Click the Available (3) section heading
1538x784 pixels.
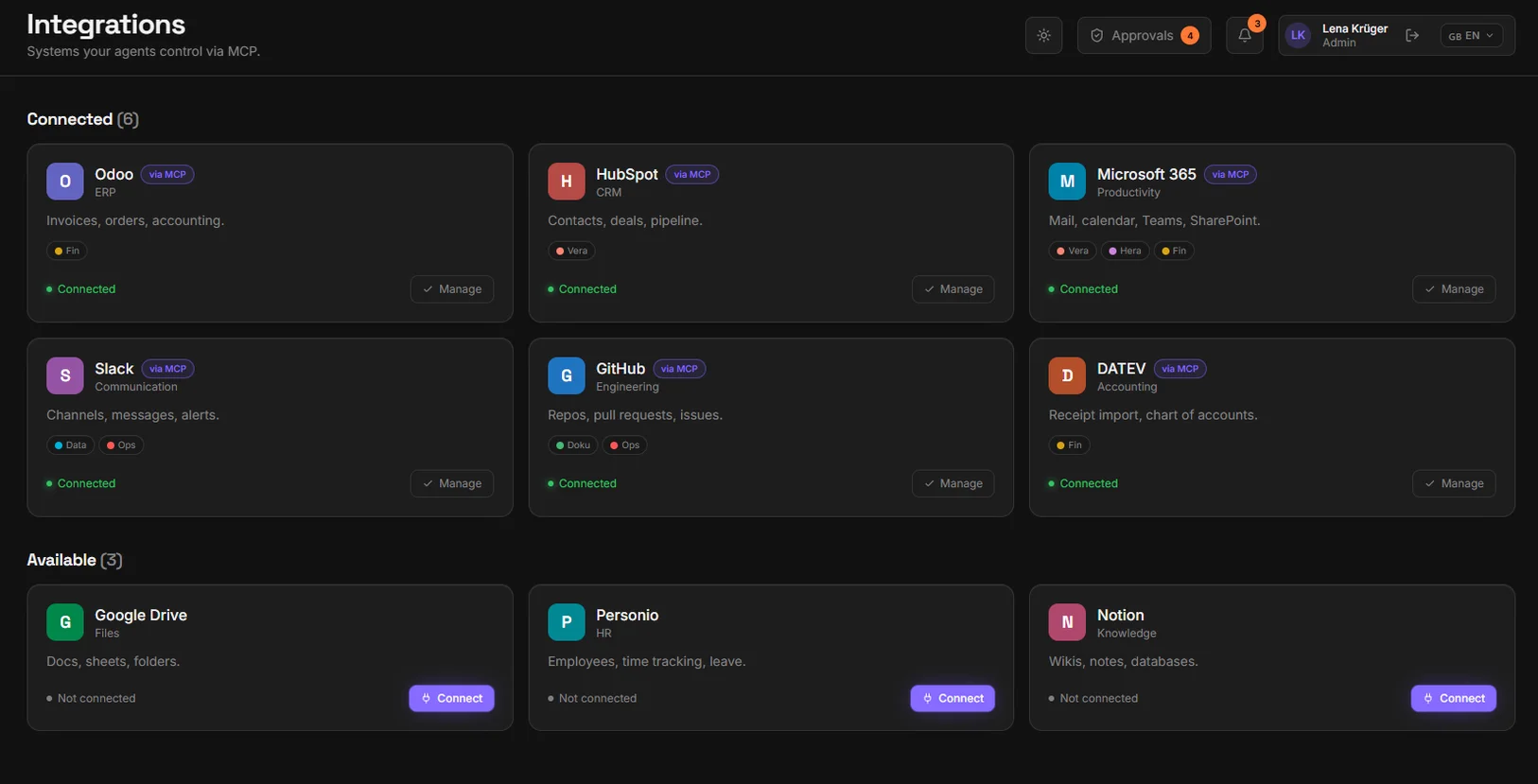click(75, 560)
